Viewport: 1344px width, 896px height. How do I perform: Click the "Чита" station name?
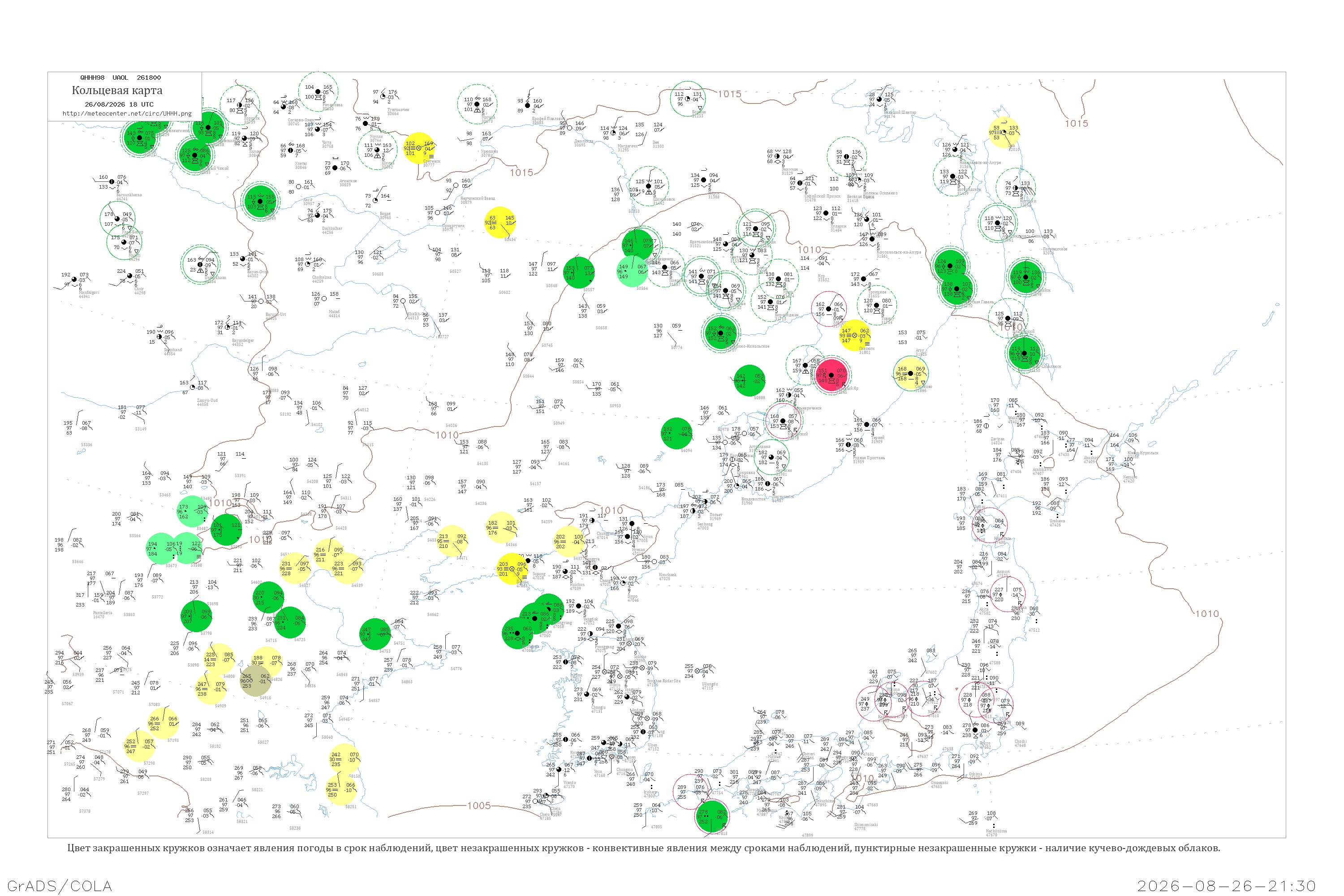click(327, 142)
